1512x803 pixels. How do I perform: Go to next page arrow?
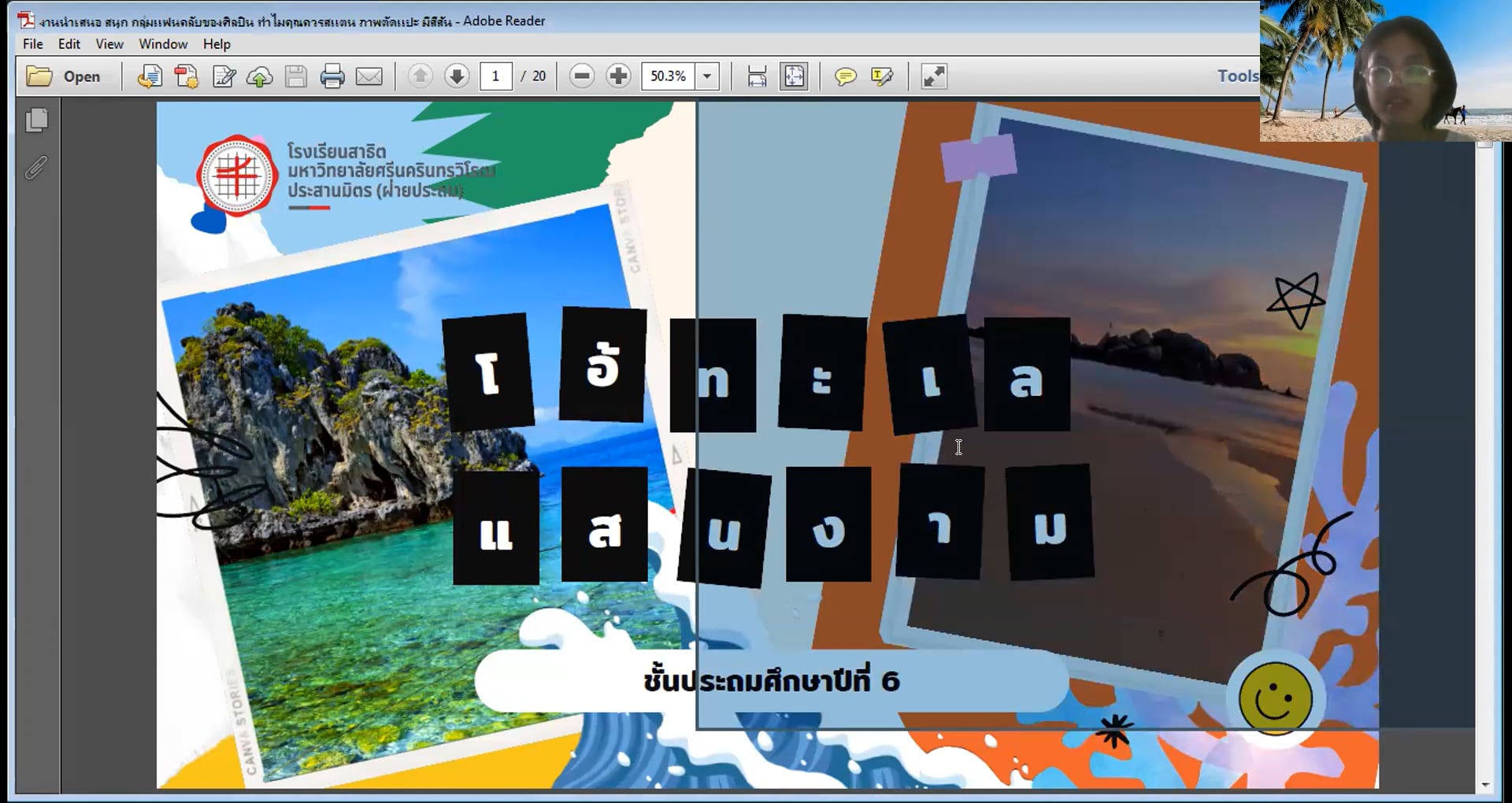(x=457, y=76)
